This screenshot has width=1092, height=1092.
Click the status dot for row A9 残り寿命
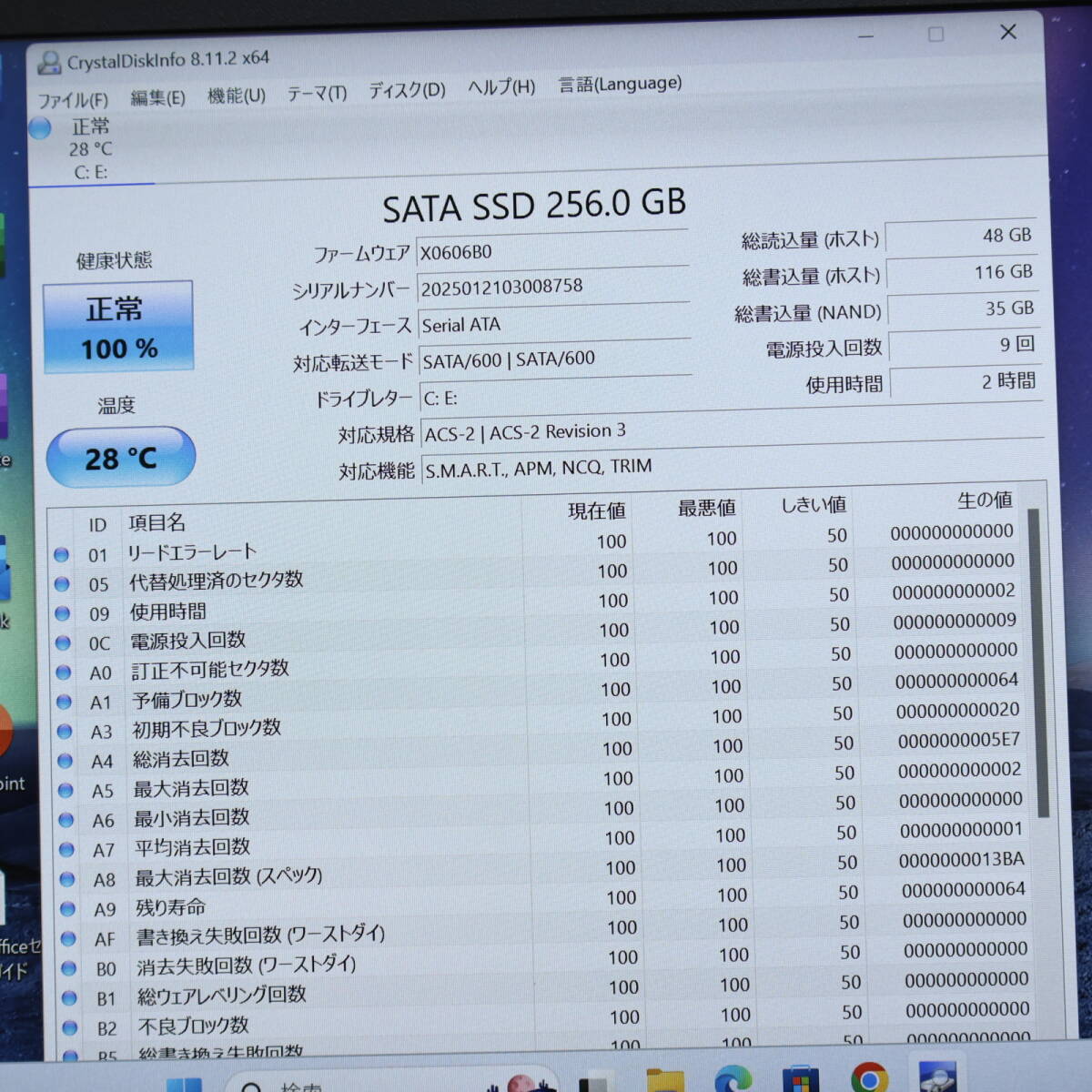pyautogui.click(x=67, y=908)
